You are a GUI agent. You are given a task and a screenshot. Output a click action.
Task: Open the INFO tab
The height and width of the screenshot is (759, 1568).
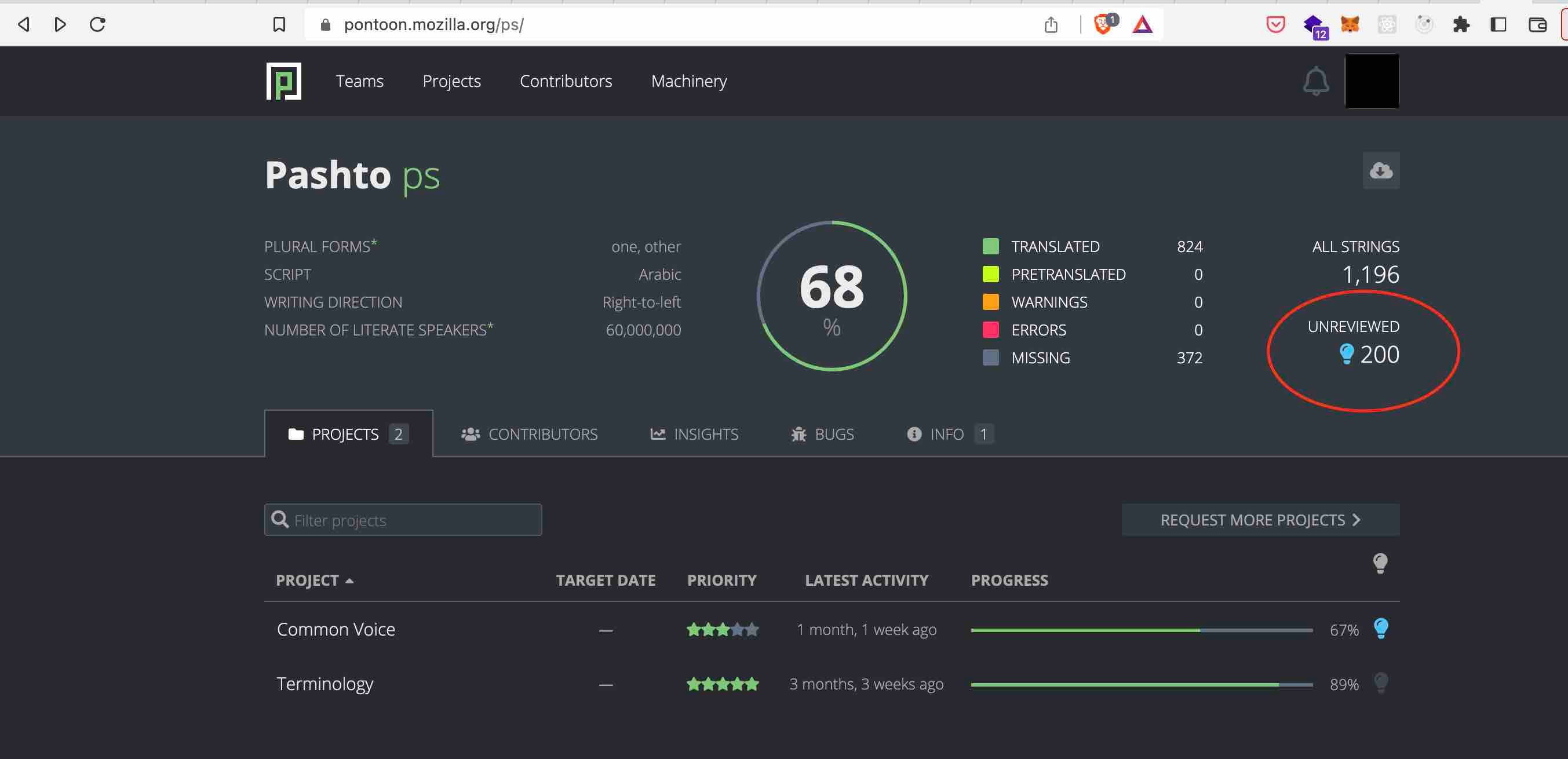pos(950,434)
